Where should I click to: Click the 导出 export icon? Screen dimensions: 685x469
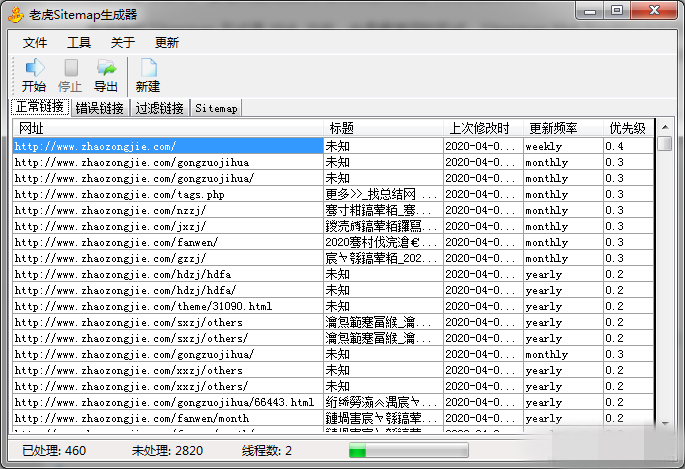106,68
